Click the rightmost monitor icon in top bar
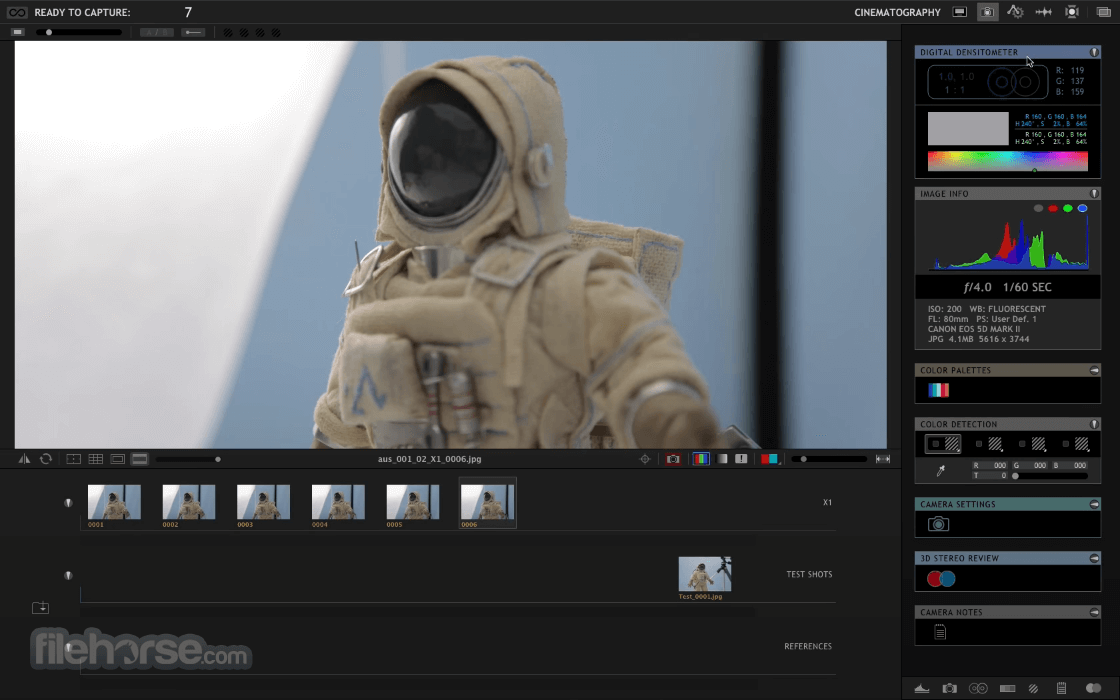The height and width of the screenshot is (700, 1120). coord(1104,12)
